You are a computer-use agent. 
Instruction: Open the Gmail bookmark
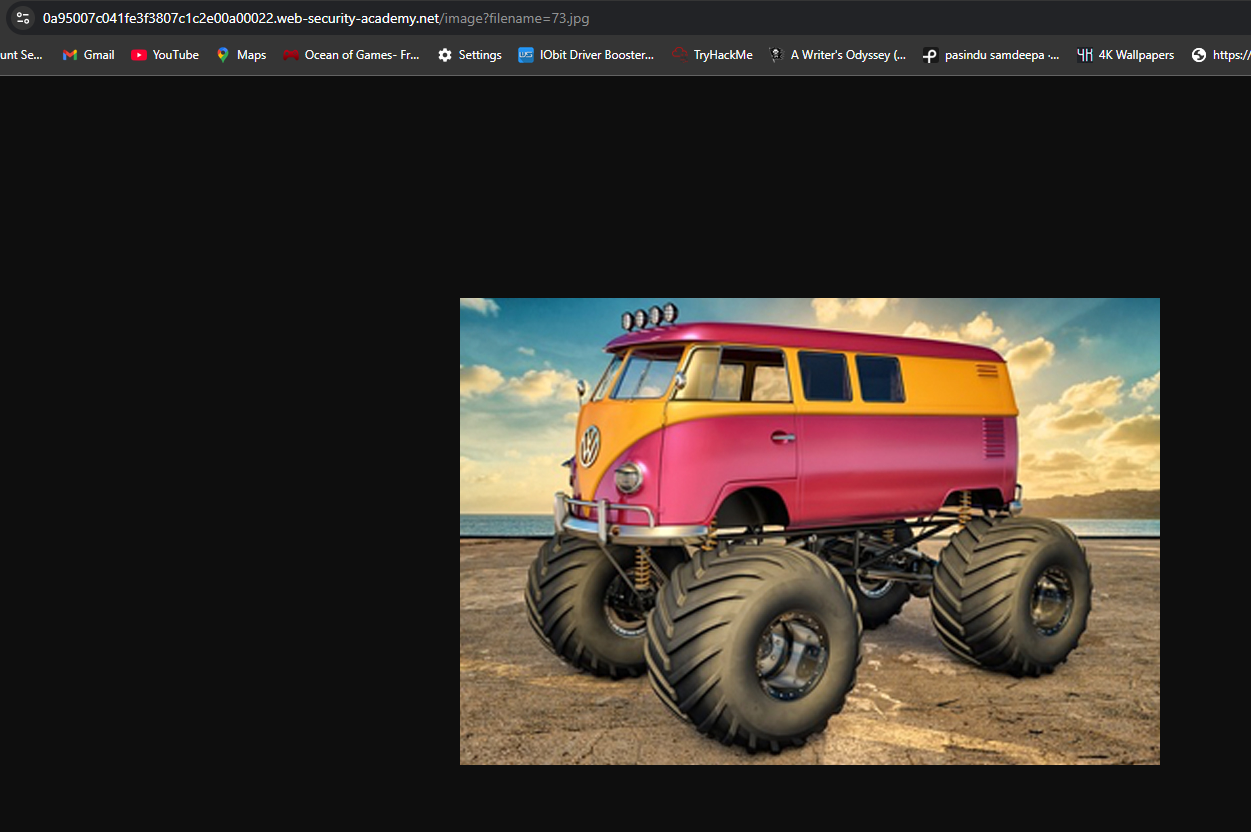tap(88, 55)
